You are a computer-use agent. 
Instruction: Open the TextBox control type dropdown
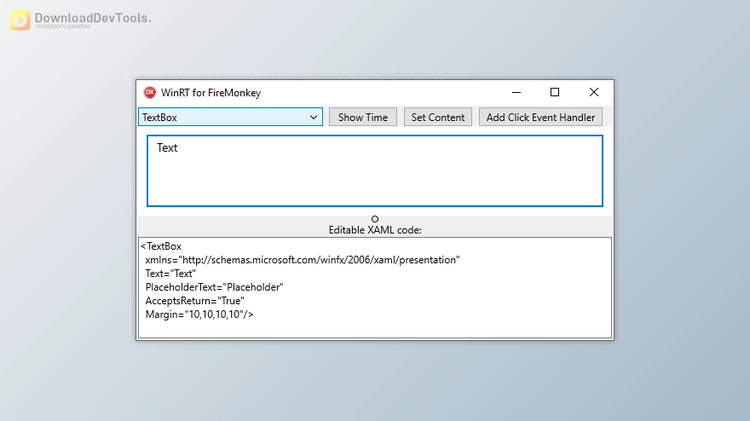click(231, 117)
